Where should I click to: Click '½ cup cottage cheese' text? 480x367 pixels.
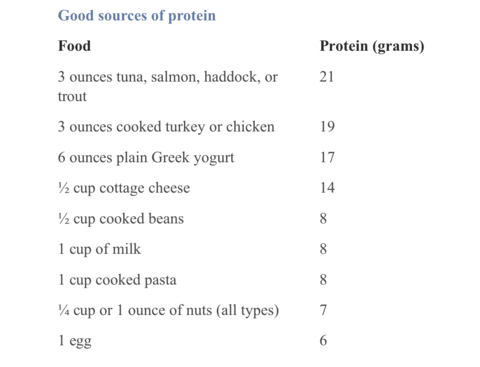(124, 188)
